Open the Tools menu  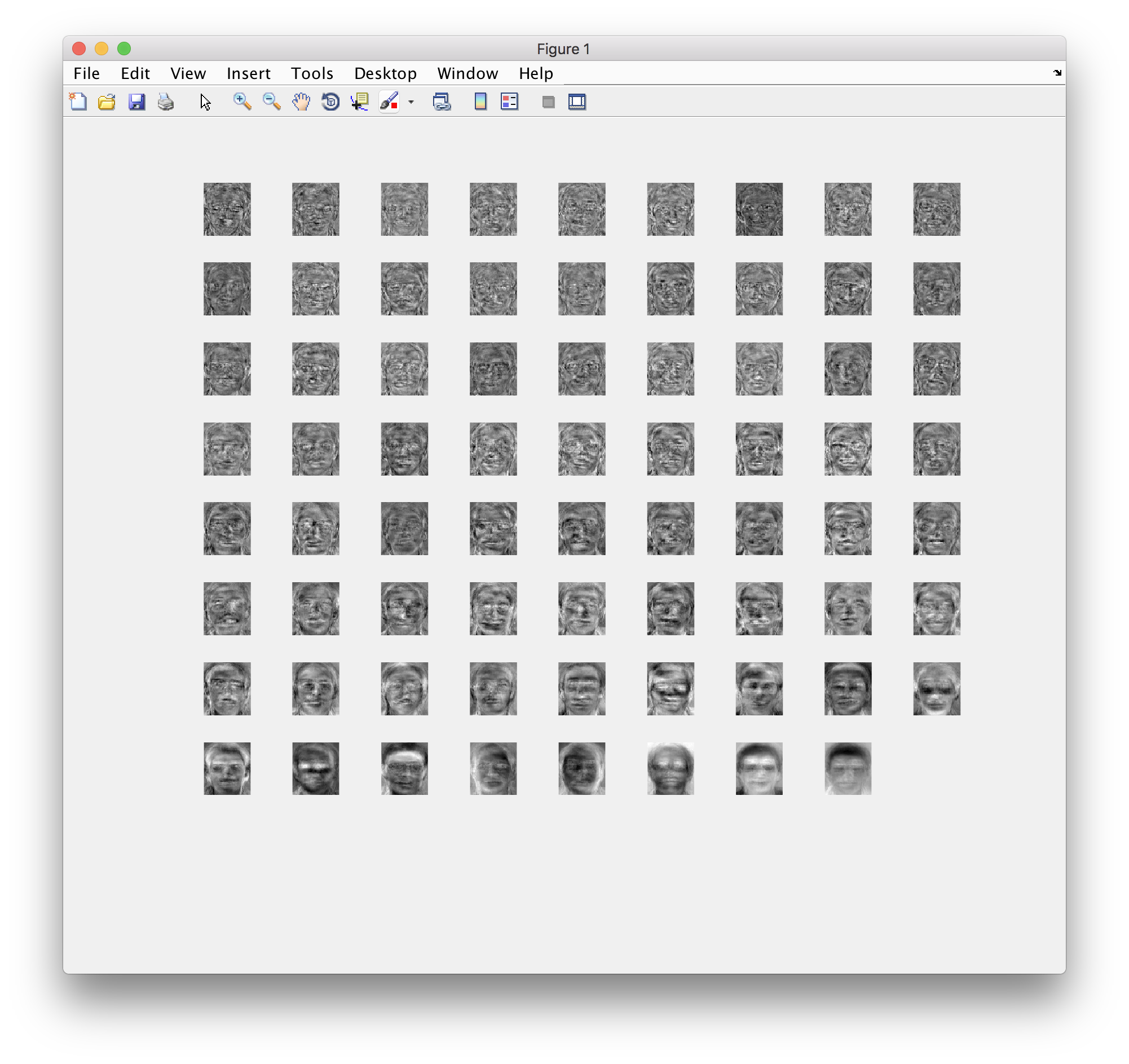click(x=312, y=73)
